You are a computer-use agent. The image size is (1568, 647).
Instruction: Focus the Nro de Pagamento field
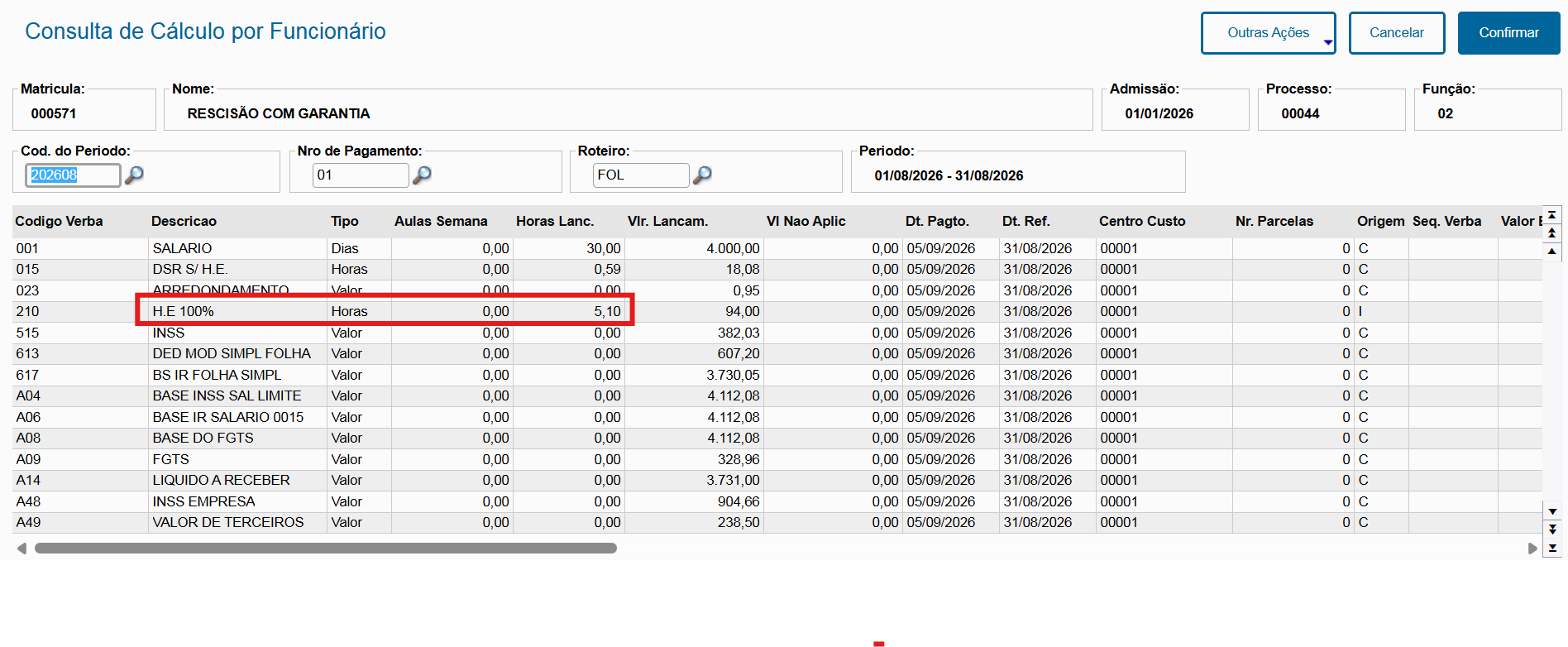coord(361,175)
